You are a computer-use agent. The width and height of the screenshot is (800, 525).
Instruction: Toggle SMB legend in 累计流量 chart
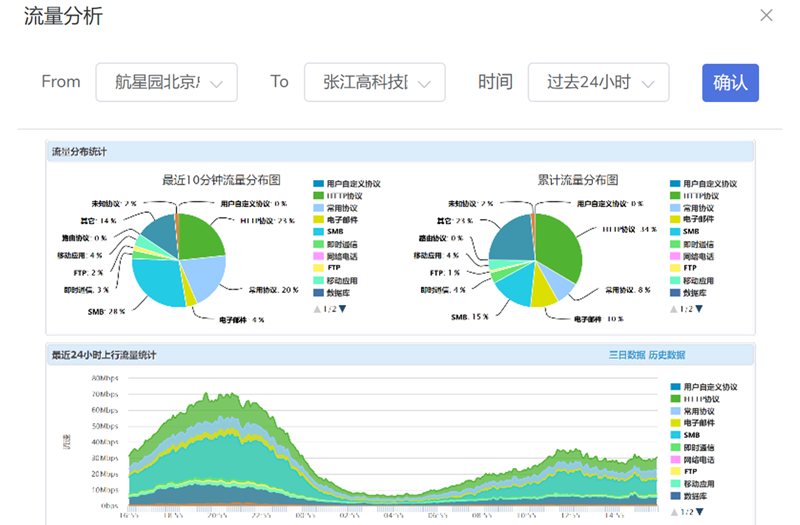(690, 231)
